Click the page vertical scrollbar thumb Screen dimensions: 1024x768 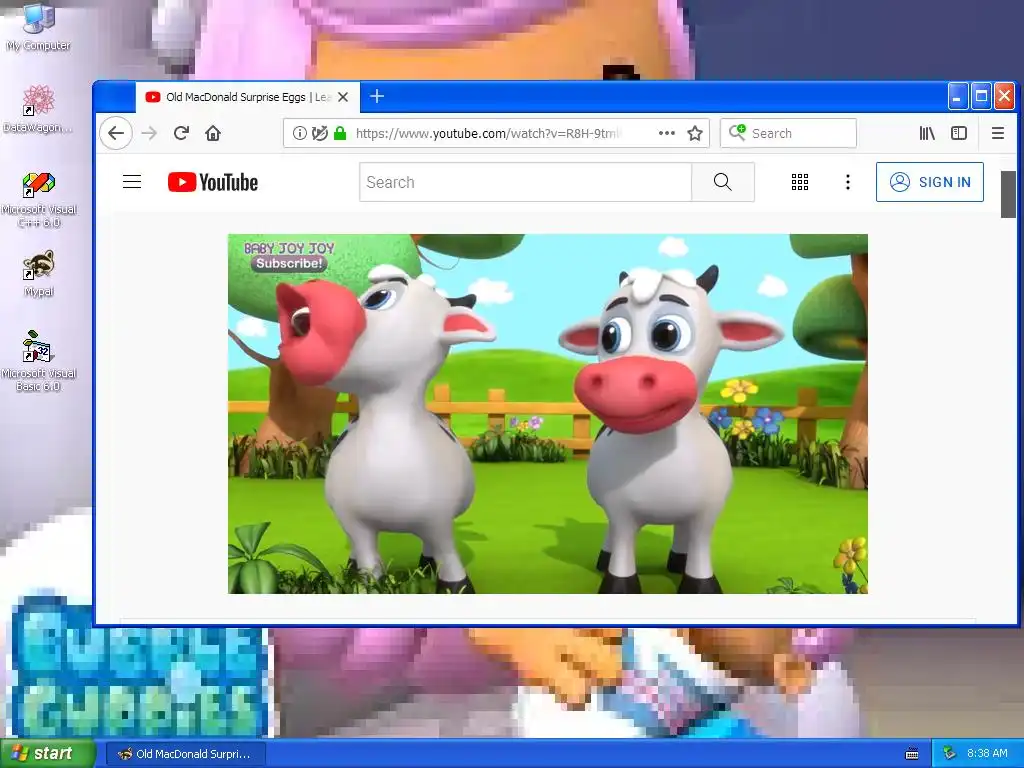pyautogui.click(x=1008, y=195)
